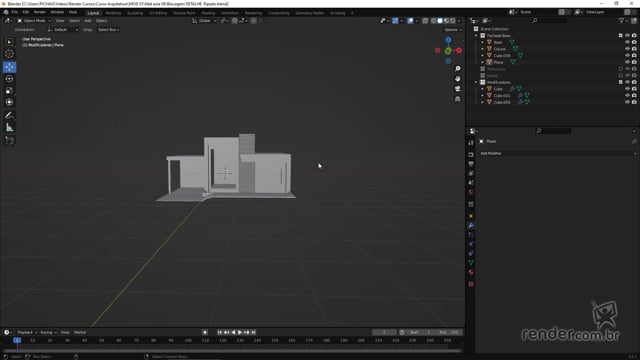Open the Modifiers wrench properties tab
This screenshot has height=360, width=640.
tap(471, 225)
